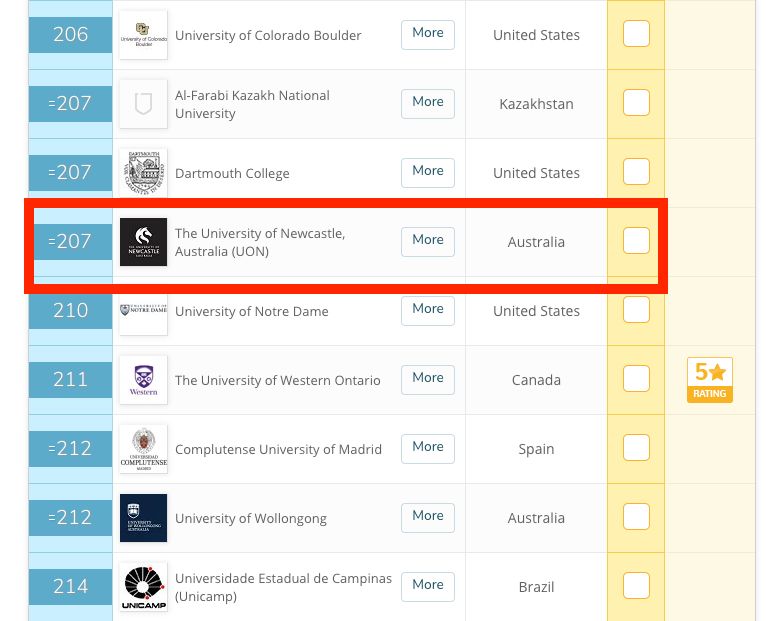Click the Al-Farabi Kazakh National University shield logo

coord(143,104)
